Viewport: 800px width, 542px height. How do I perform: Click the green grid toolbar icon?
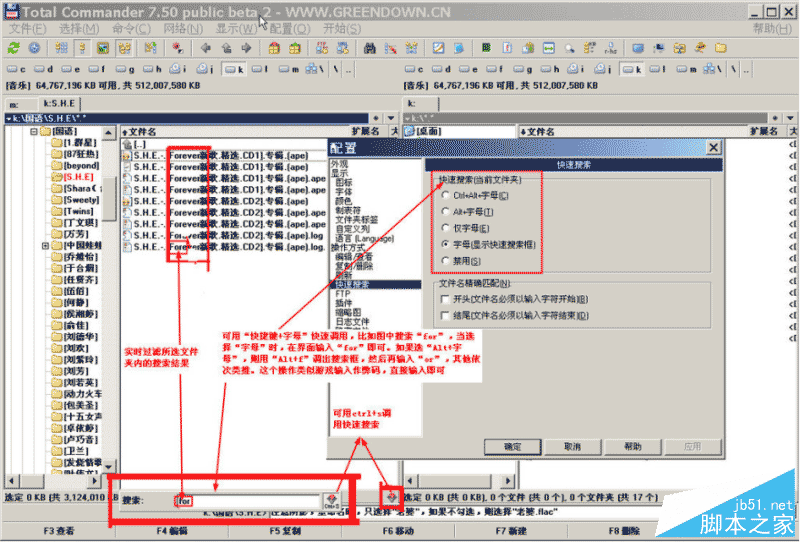click(x=486, y=48)
